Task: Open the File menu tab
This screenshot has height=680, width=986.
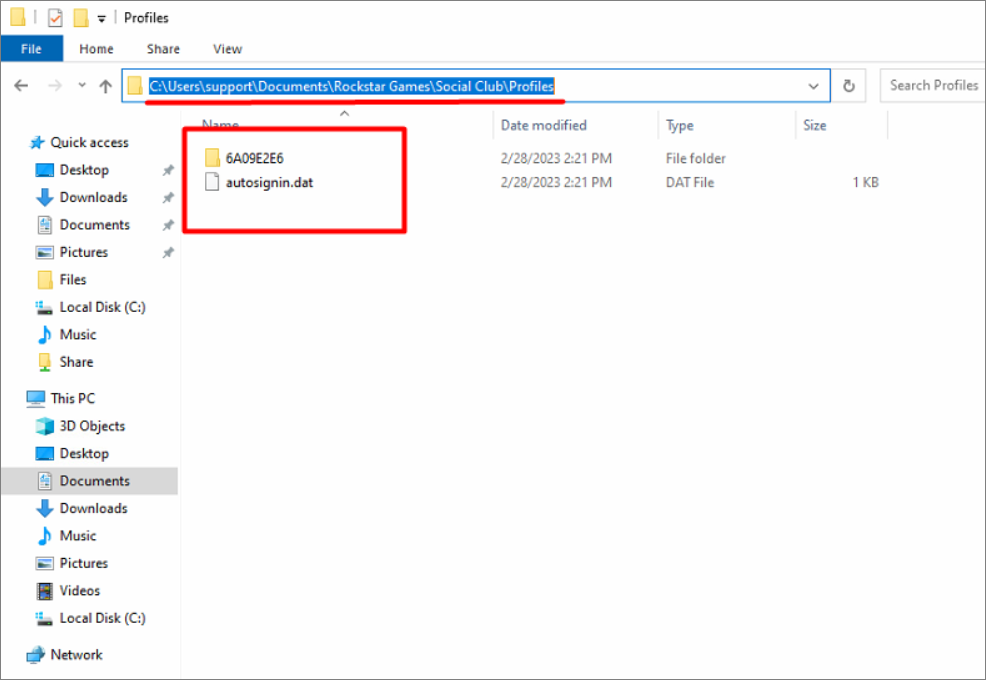Action: click(31, 49)
